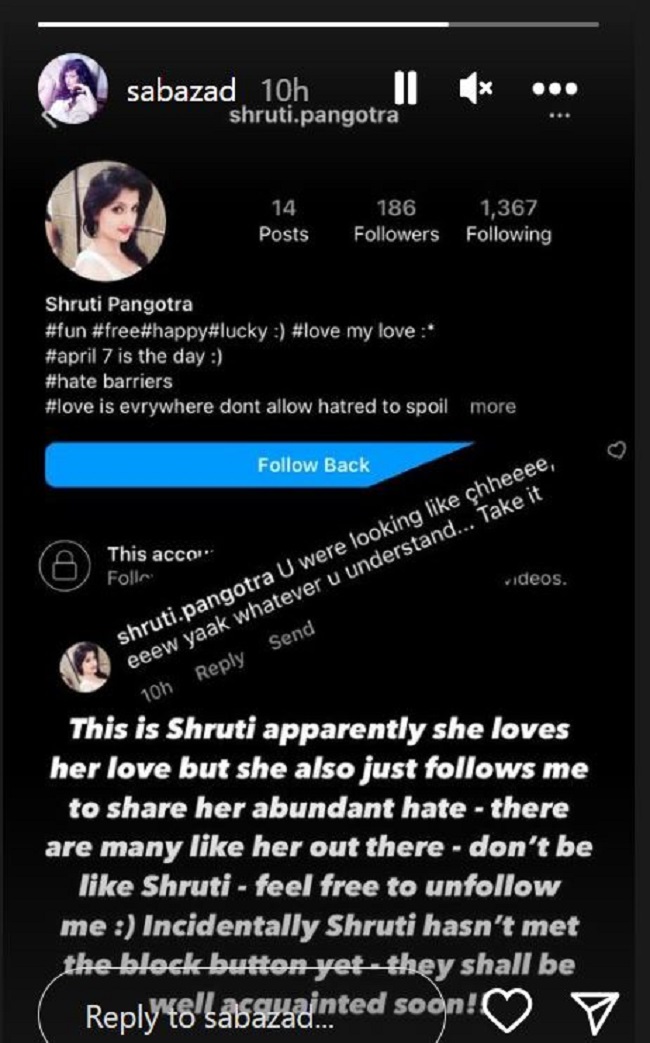Seek on the story progress bar

click(x=318, y=25)
